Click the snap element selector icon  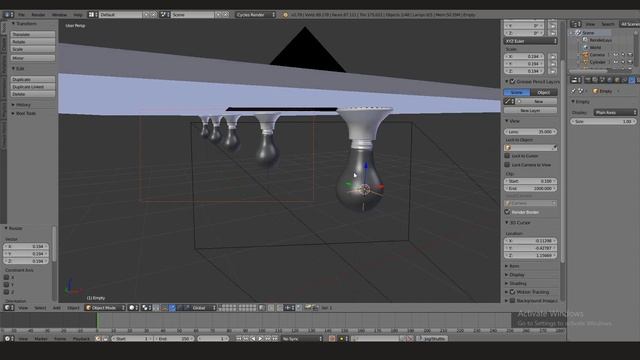coord(289,308)
